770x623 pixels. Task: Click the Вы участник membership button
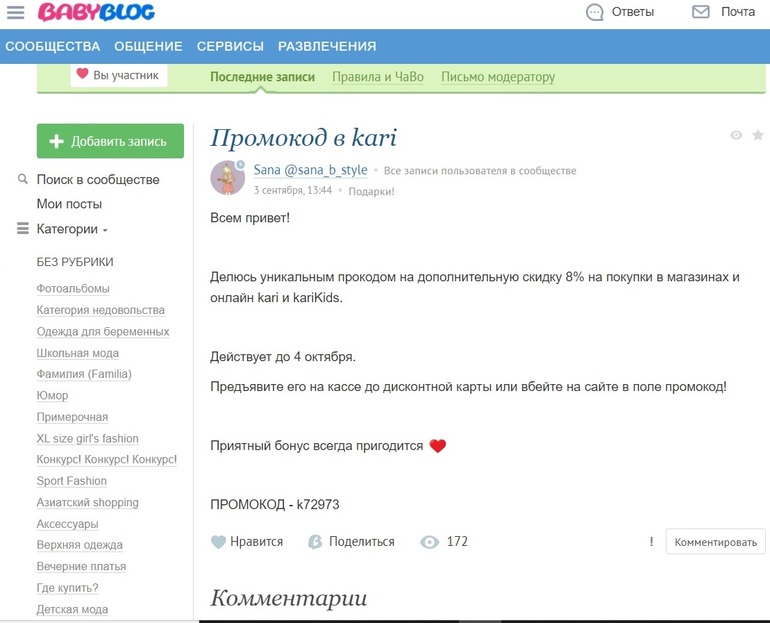coord(118,75)
